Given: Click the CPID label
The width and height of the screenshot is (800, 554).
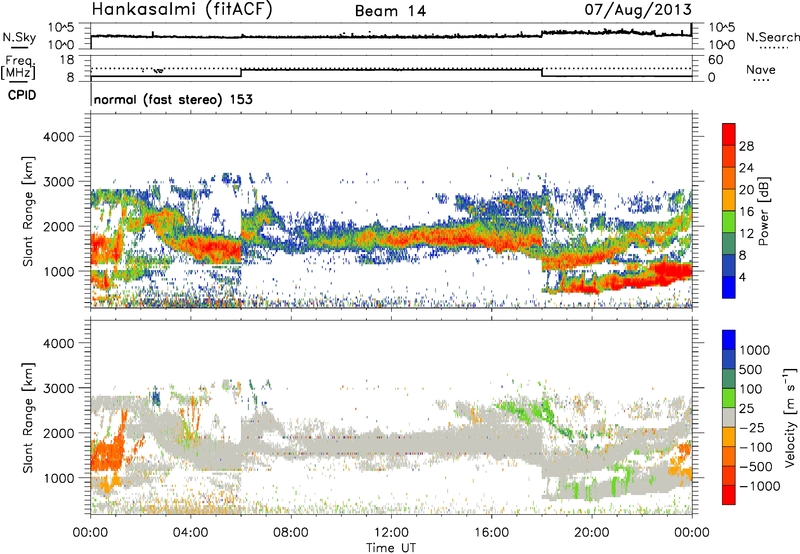Looking at the screenshot, I should click(x=22, y=95).
